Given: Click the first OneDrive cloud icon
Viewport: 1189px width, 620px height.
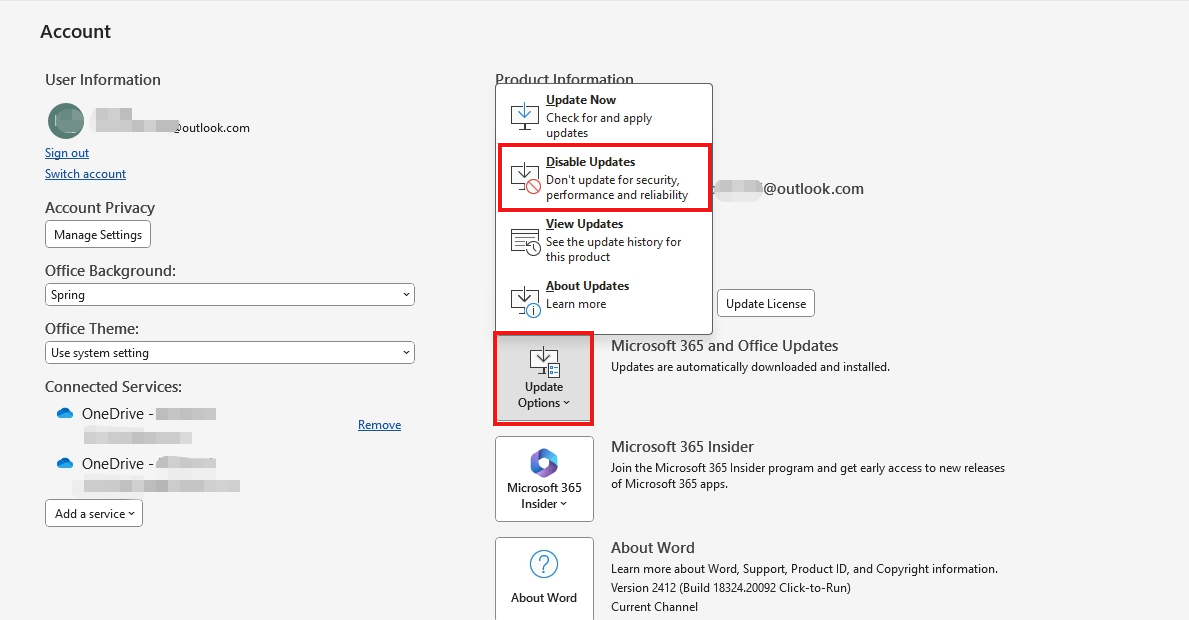Looking at the screenshot, I should pos(65,413).
